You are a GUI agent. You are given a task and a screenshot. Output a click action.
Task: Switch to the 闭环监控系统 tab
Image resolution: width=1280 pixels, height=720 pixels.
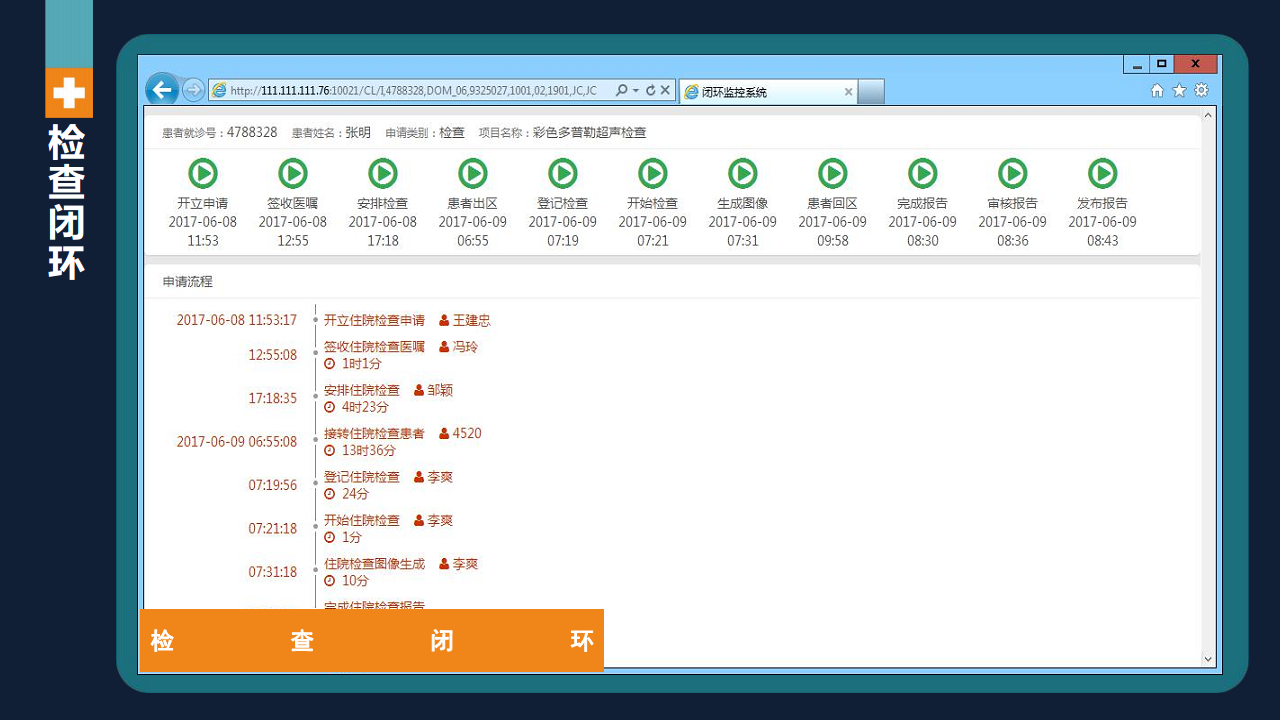point(760,92)
